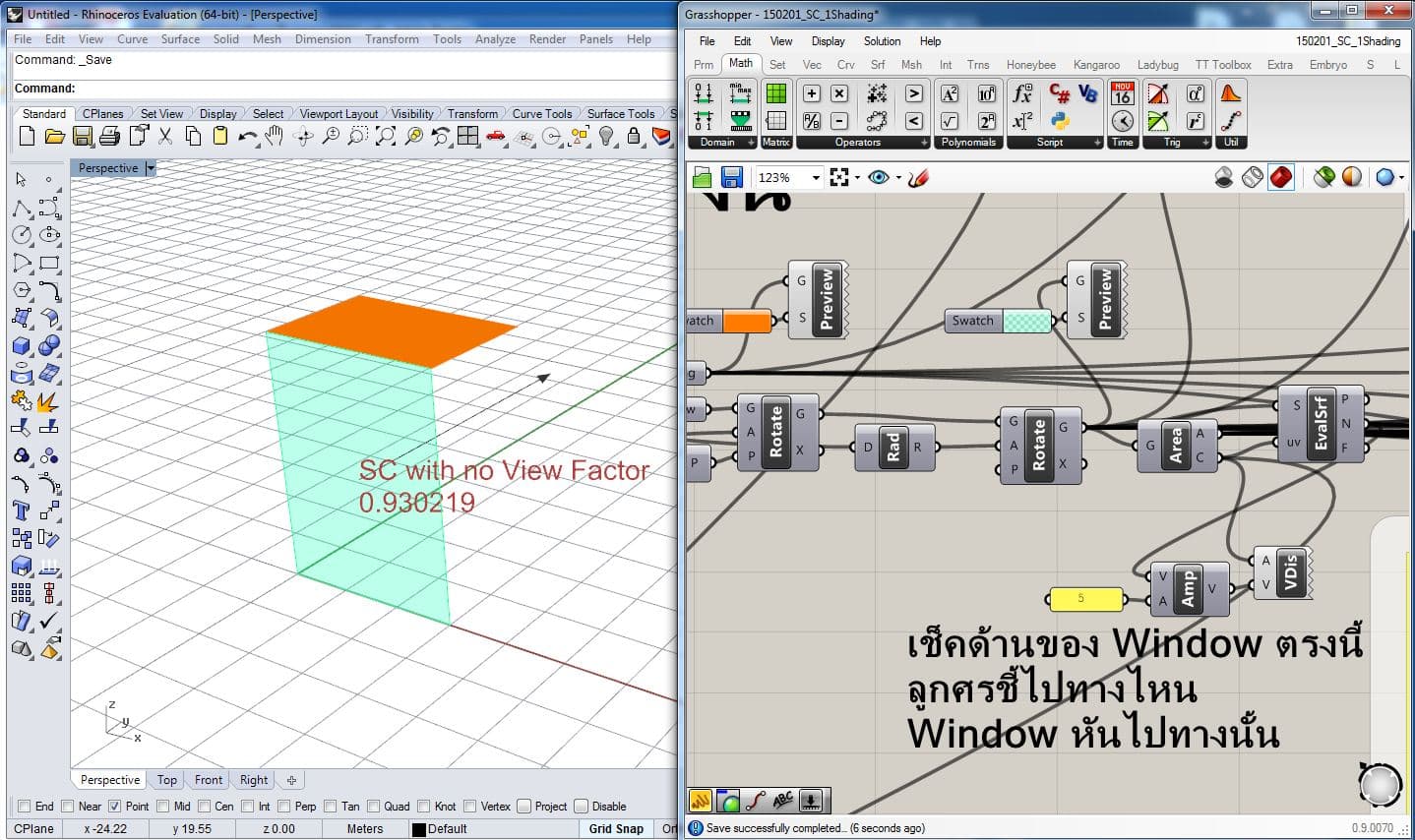The image size is (1415, 840).
Task: Switch to the Top viewport tab
Action: 167,780
